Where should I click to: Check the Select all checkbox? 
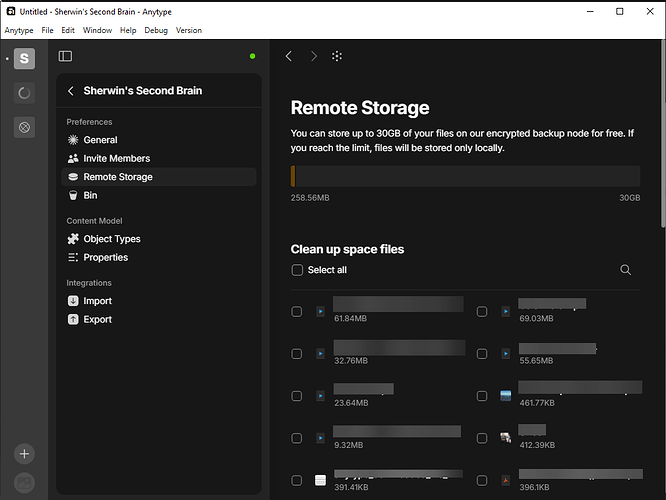point(297,270)
